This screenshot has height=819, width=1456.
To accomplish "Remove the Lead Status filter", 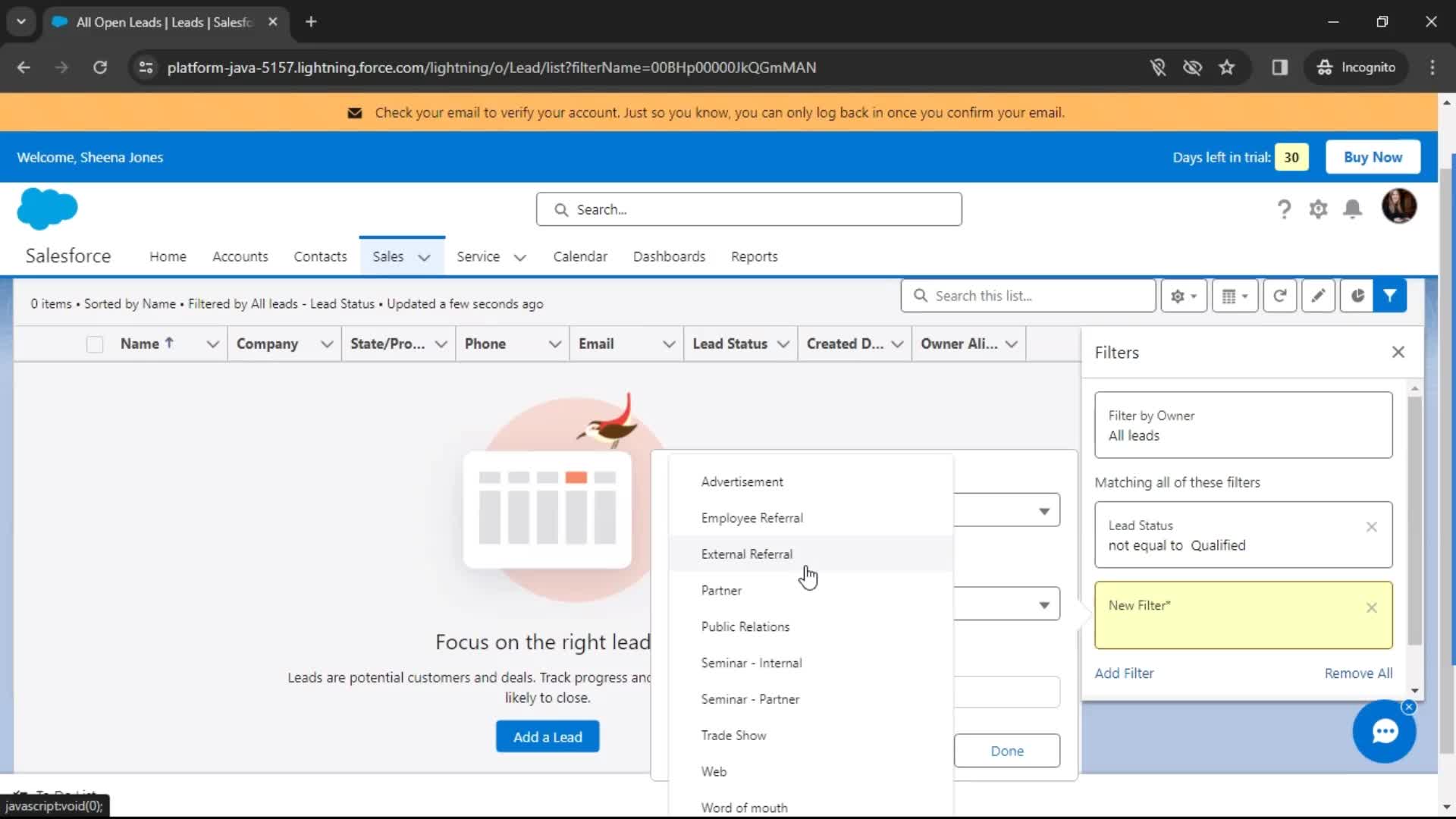I will 1371,526.
